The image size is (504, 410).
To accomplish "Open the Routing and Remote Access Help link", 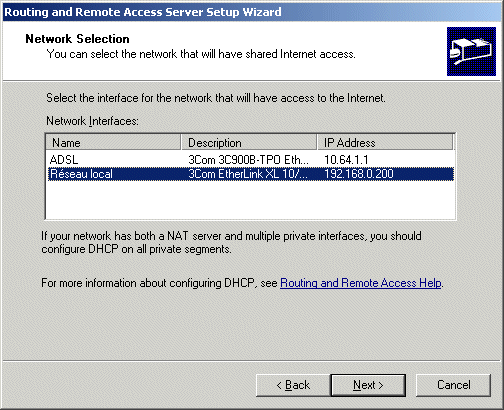I will point(361,283).
